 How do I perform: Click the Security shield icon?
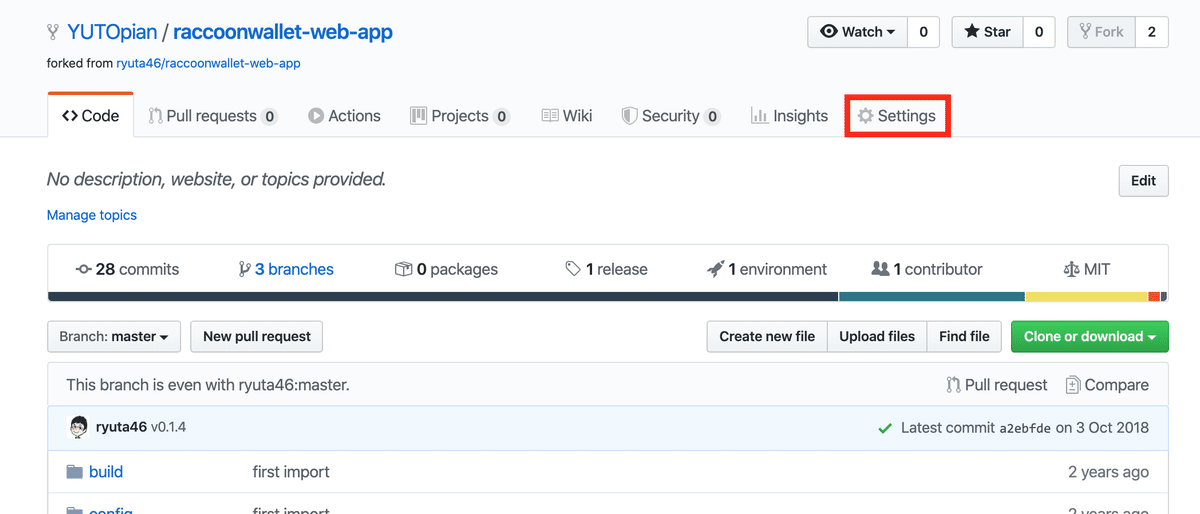629,116
